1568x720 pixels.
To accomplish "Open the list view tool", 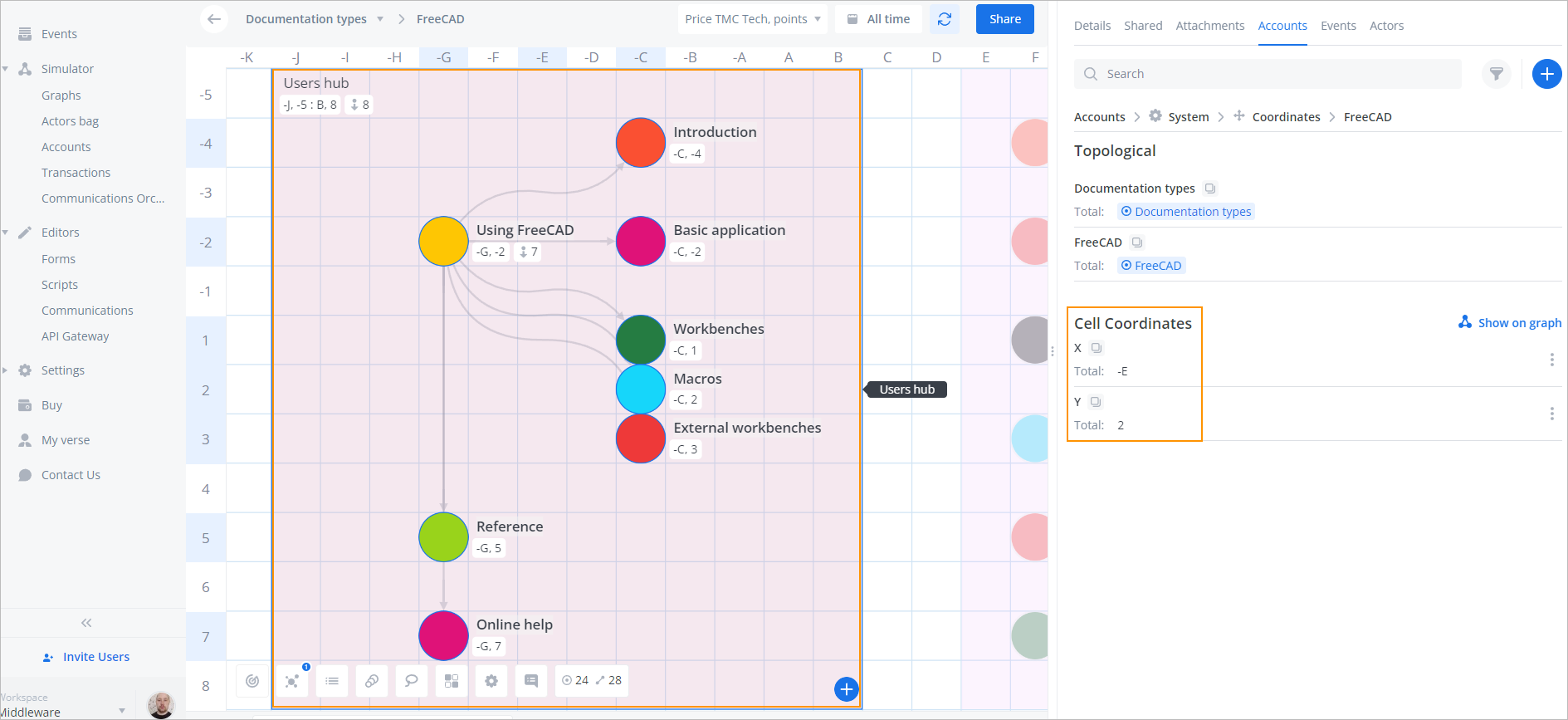I will pos(332,681).
